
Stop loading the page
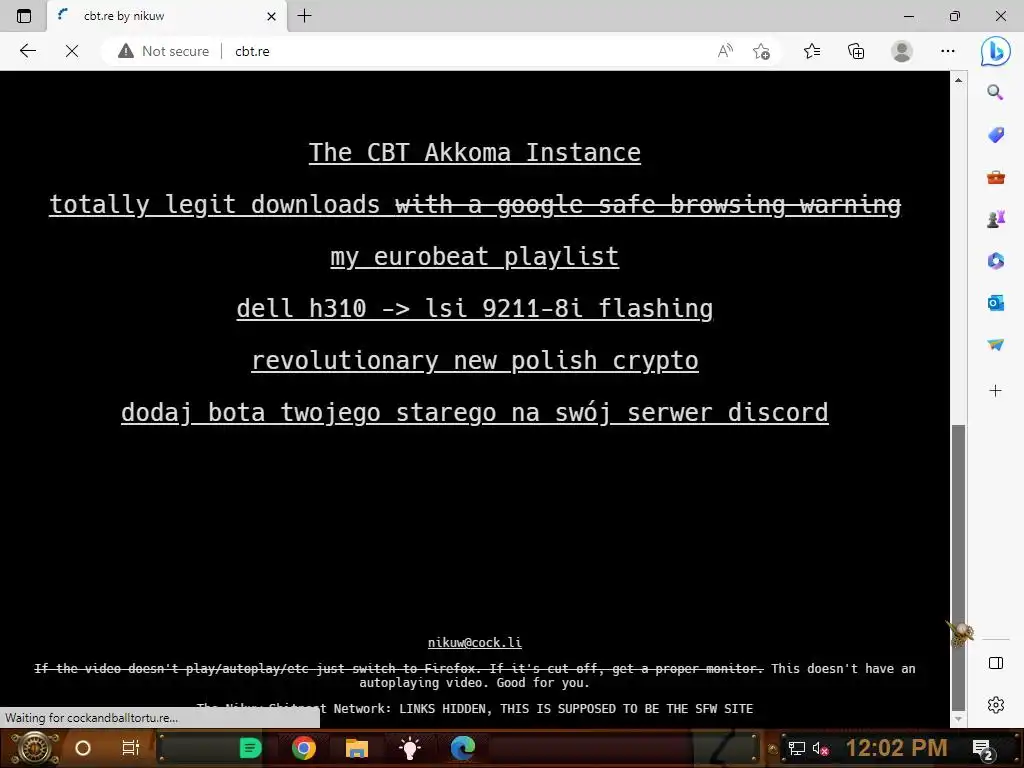coord(72,51)
